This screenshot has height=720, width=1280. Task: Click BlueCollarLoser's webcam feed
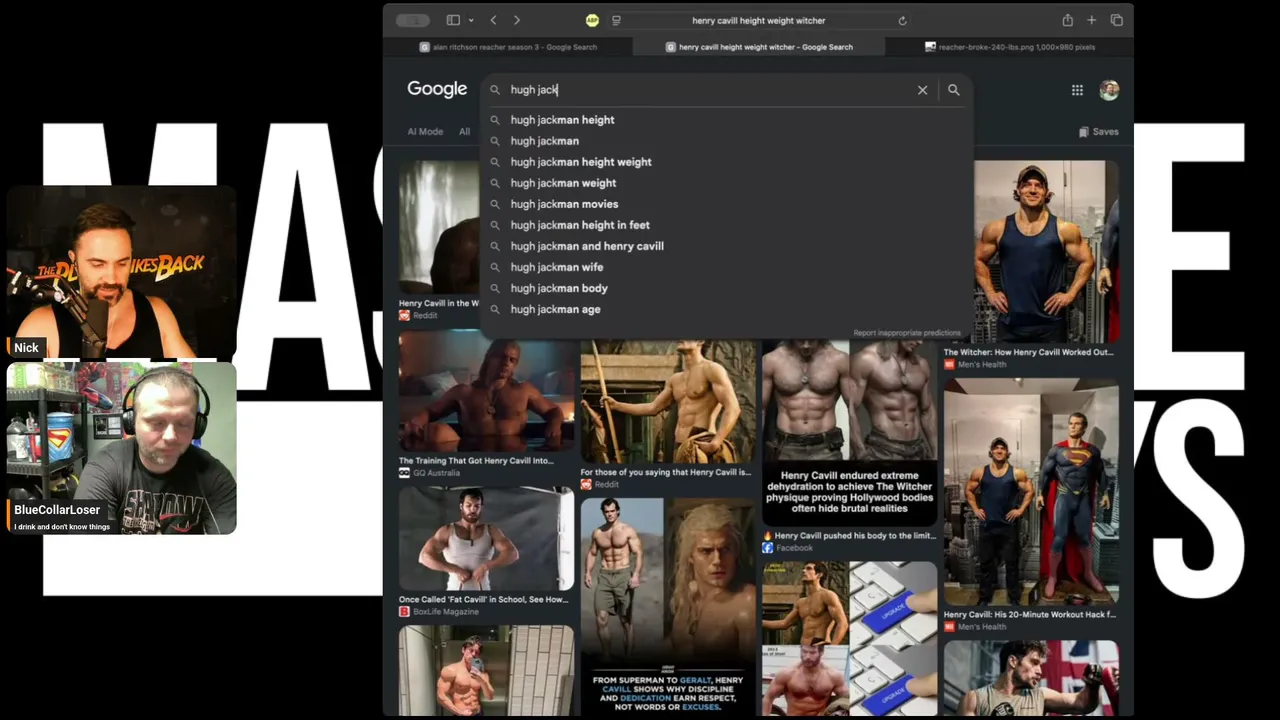click(122, 448)
